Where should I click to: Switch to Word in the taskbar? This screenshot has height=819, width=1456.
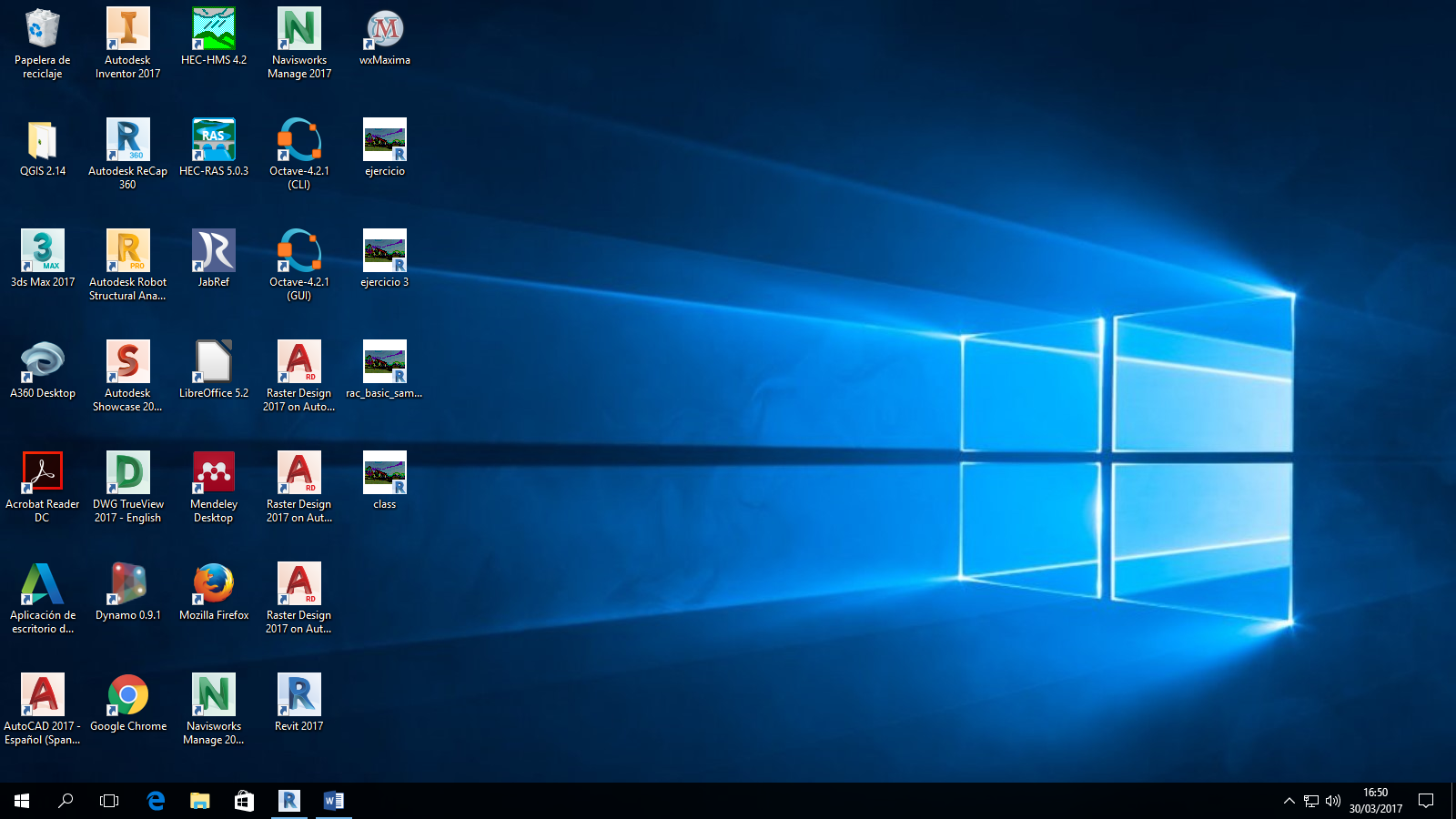pos(333,801)
